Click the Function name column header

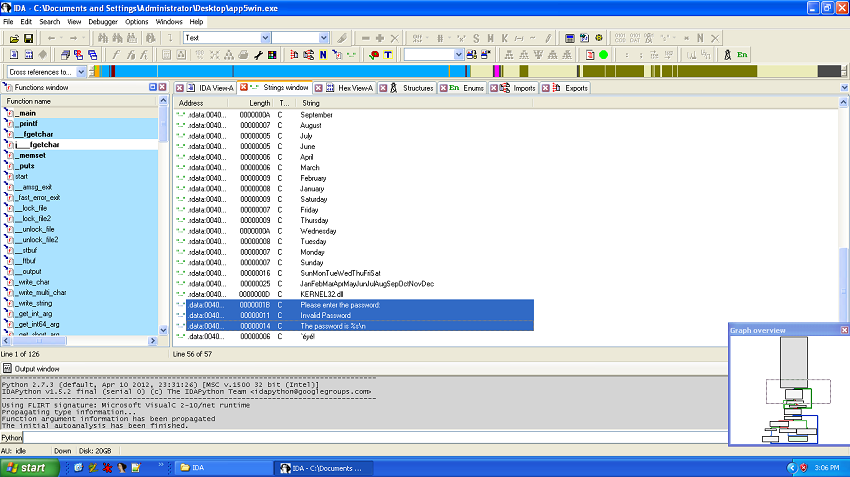pos(81,101)
